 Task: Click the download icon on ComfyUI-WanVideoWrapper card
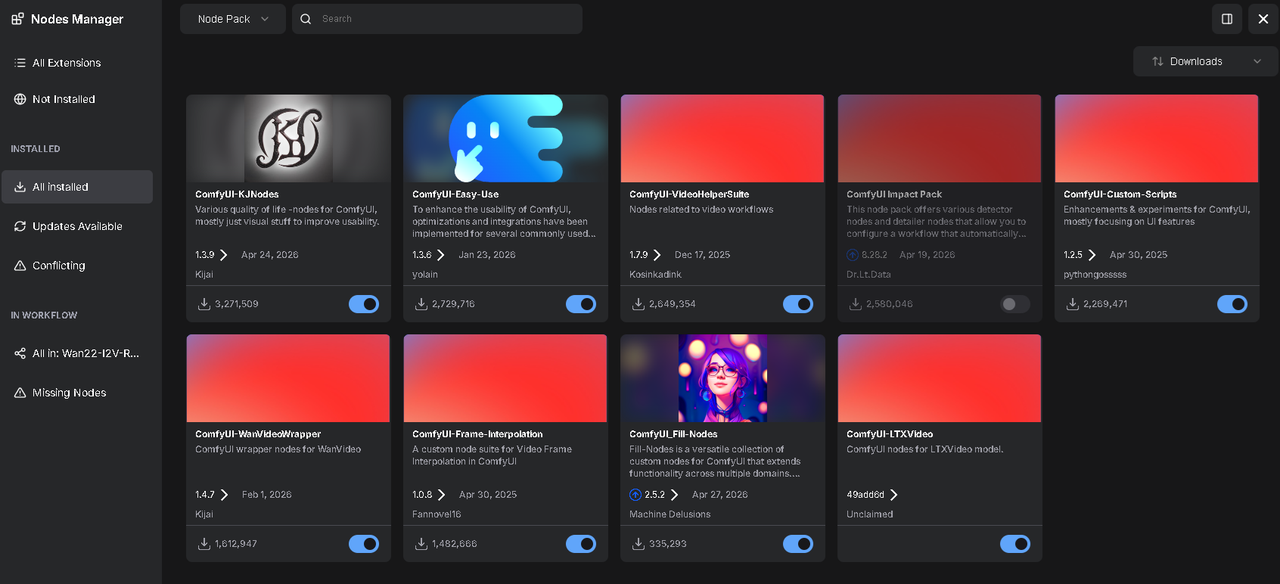(204, 544)
